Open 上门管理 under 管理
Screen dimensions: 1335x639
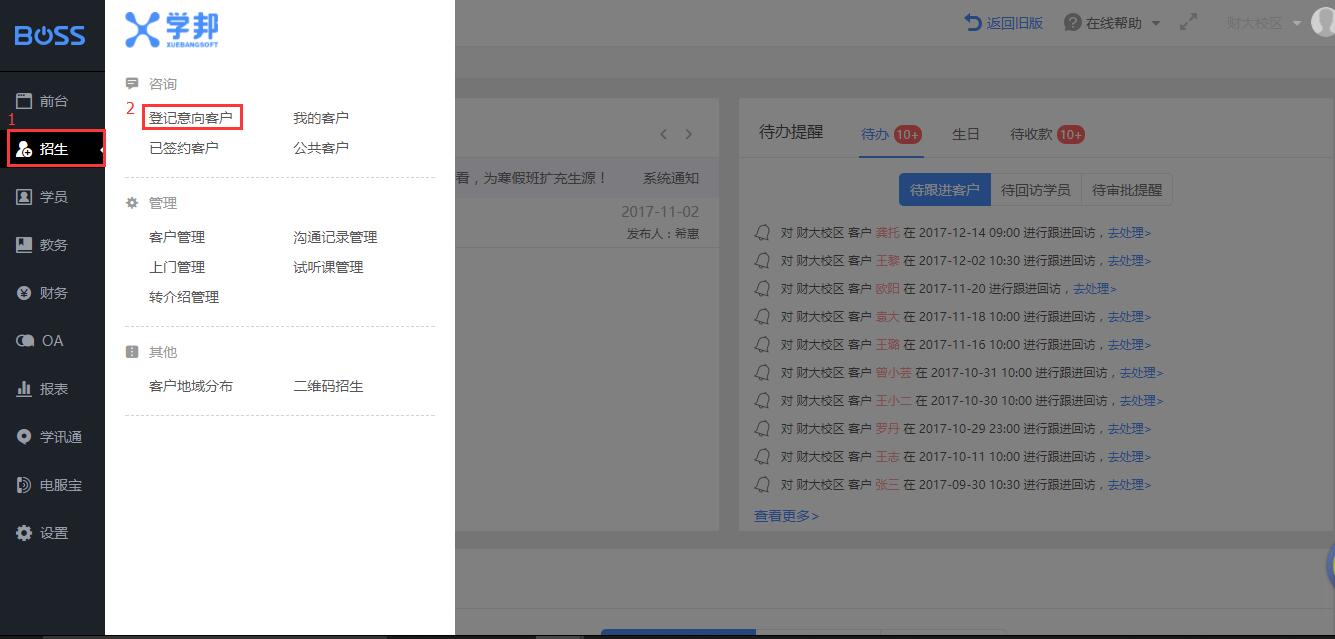point(177,267)
